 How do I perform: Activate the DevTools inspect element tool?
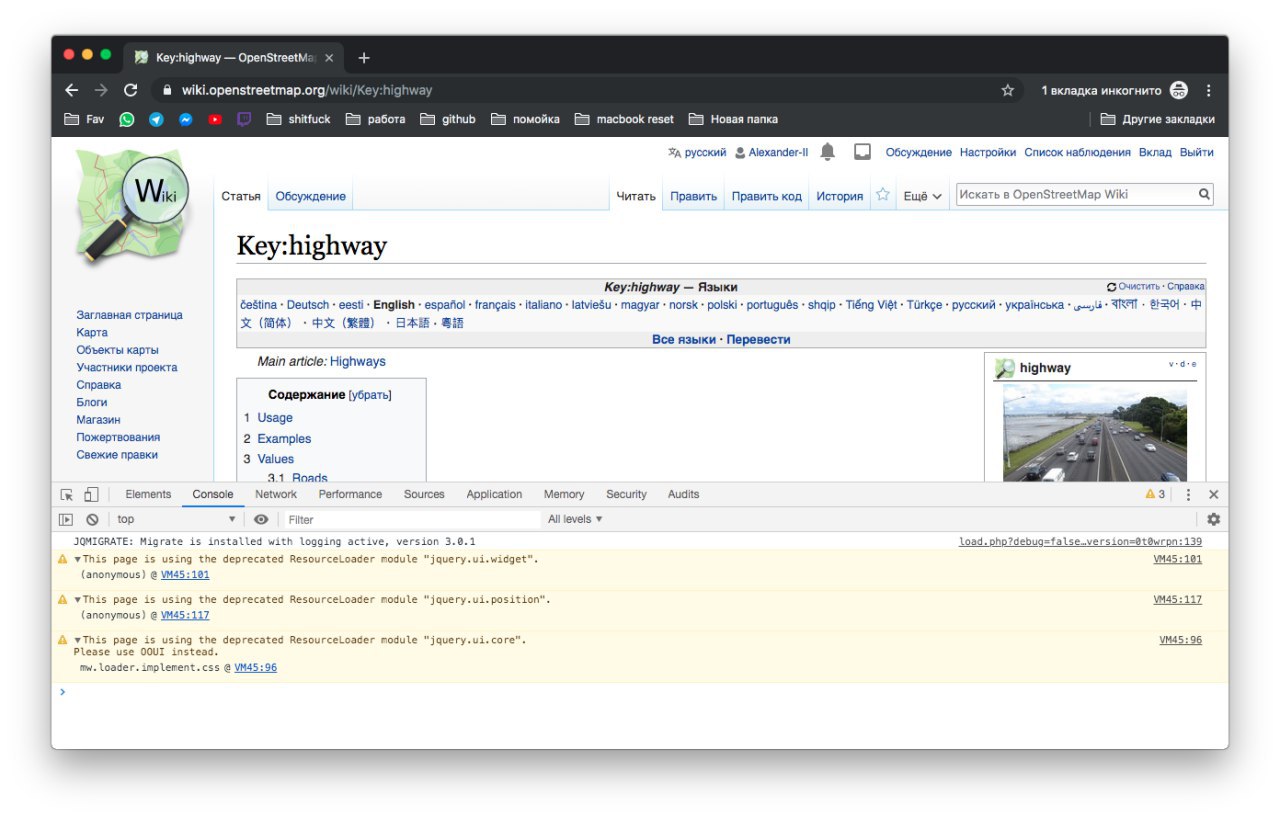coord(67,494)
